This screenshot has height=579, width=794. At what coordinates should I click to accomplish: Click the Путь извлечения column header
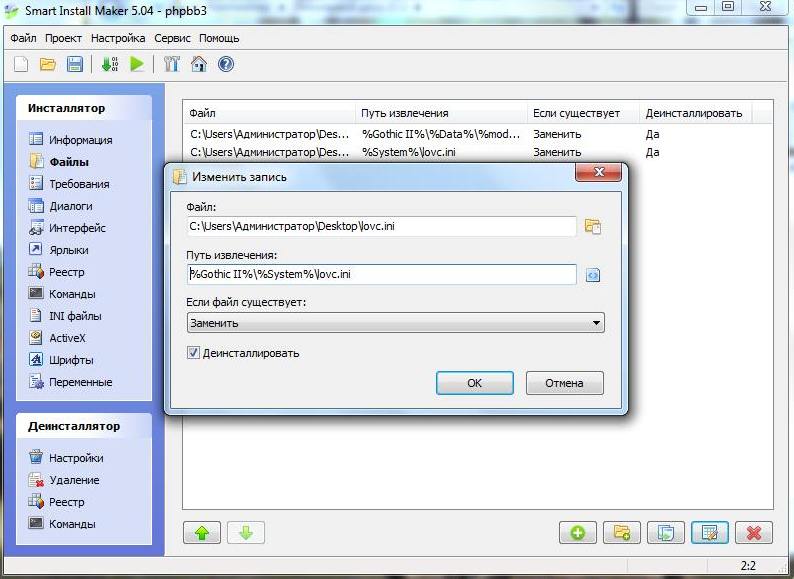point(441,113)
